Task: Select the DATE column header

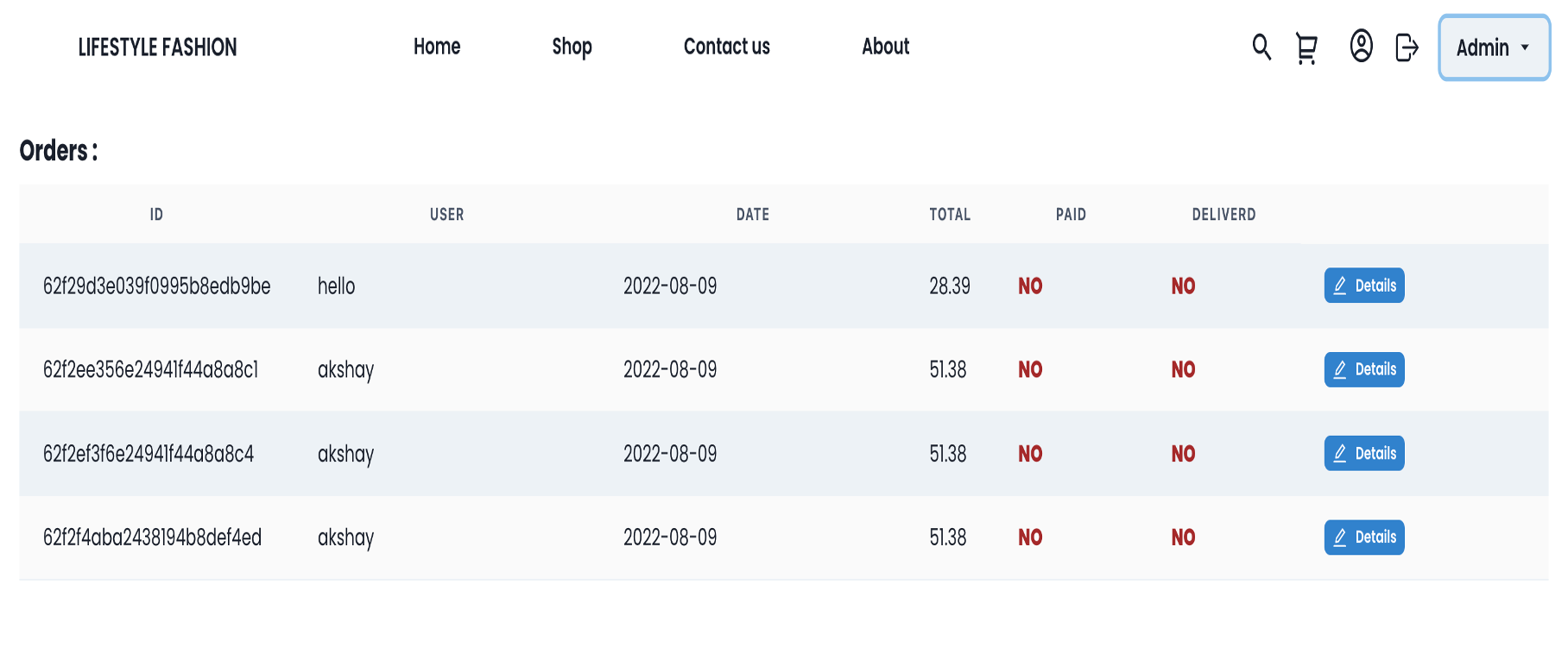Action: coord(753,215)
